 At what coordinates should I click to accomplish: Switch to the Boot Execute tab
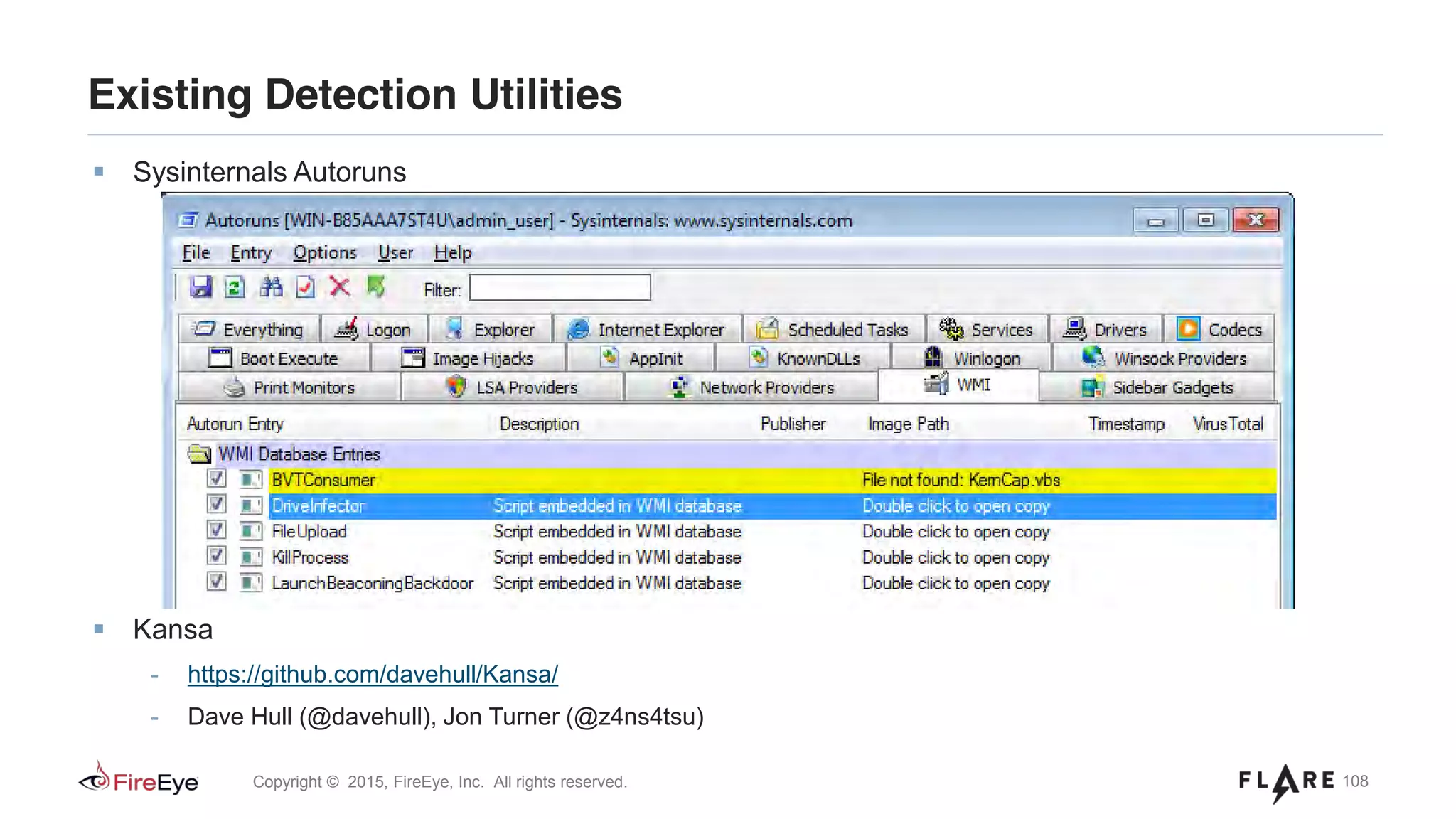coord(274,358)
